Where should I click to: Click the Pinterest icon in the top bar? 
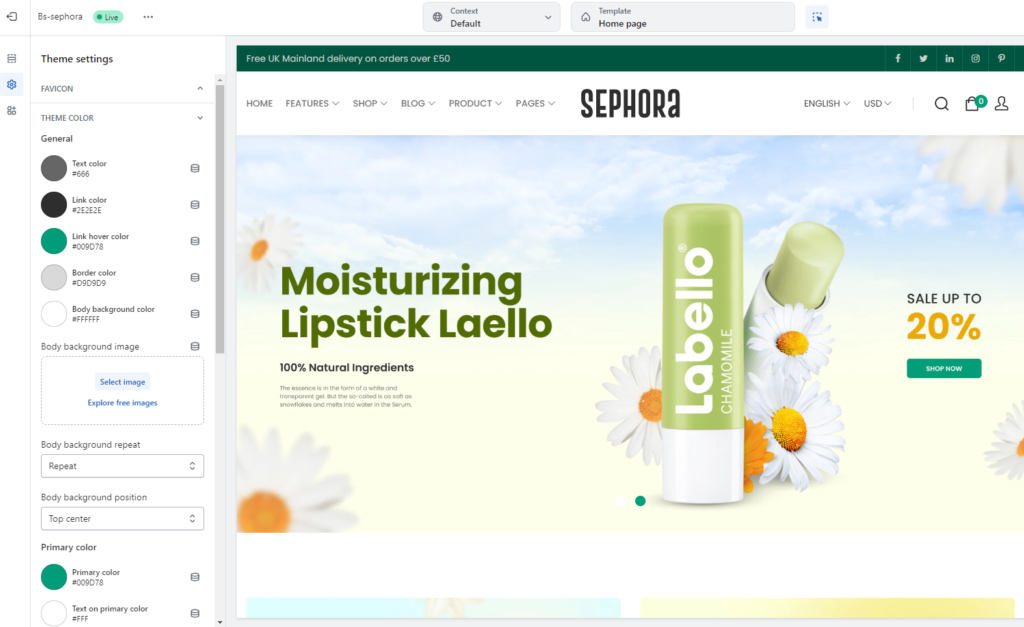click(x=1001, y=59)
